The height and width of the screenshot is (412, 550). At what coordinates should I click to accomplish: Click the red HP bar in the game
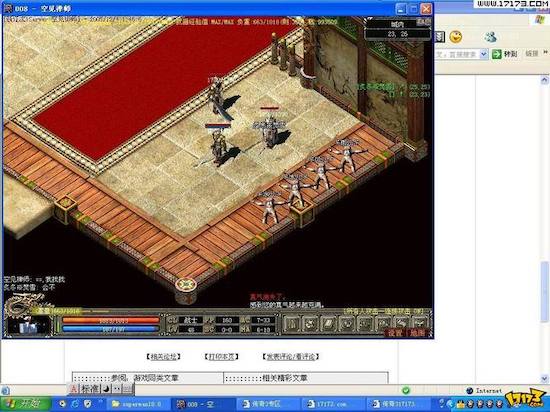point(111,320)
